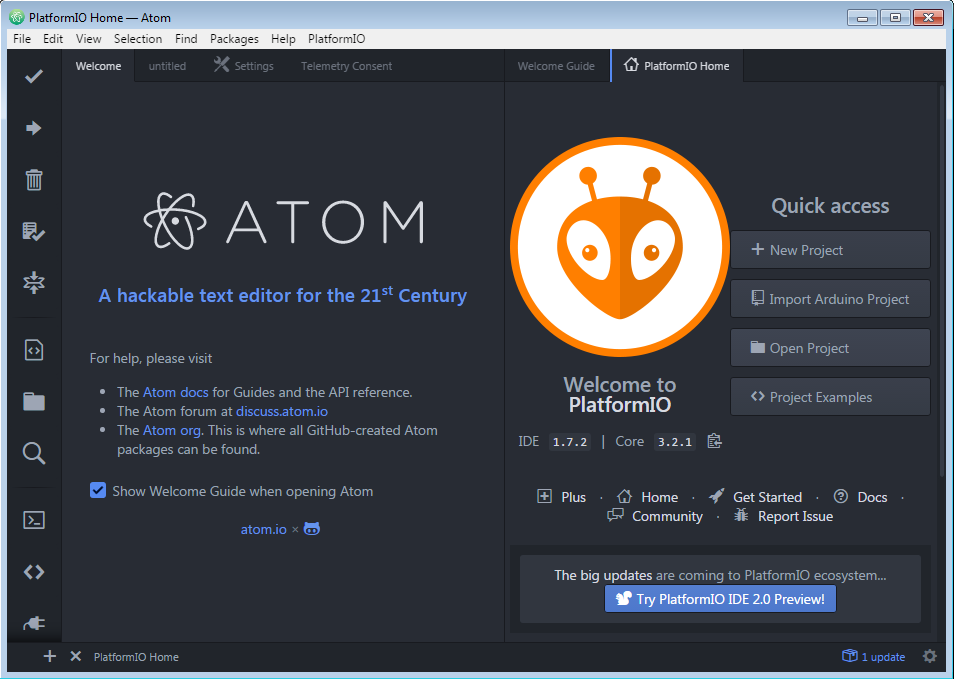Open the View menu
Viewport: 954px width, 679px height.
(x=88, y=39)
